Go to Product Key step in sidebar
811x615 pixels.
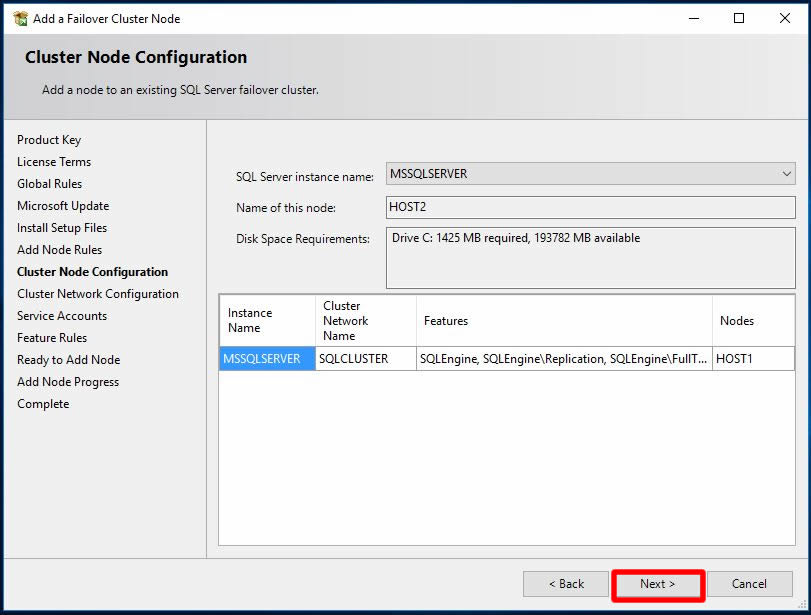pyautogui.click(x=49, y=140)
